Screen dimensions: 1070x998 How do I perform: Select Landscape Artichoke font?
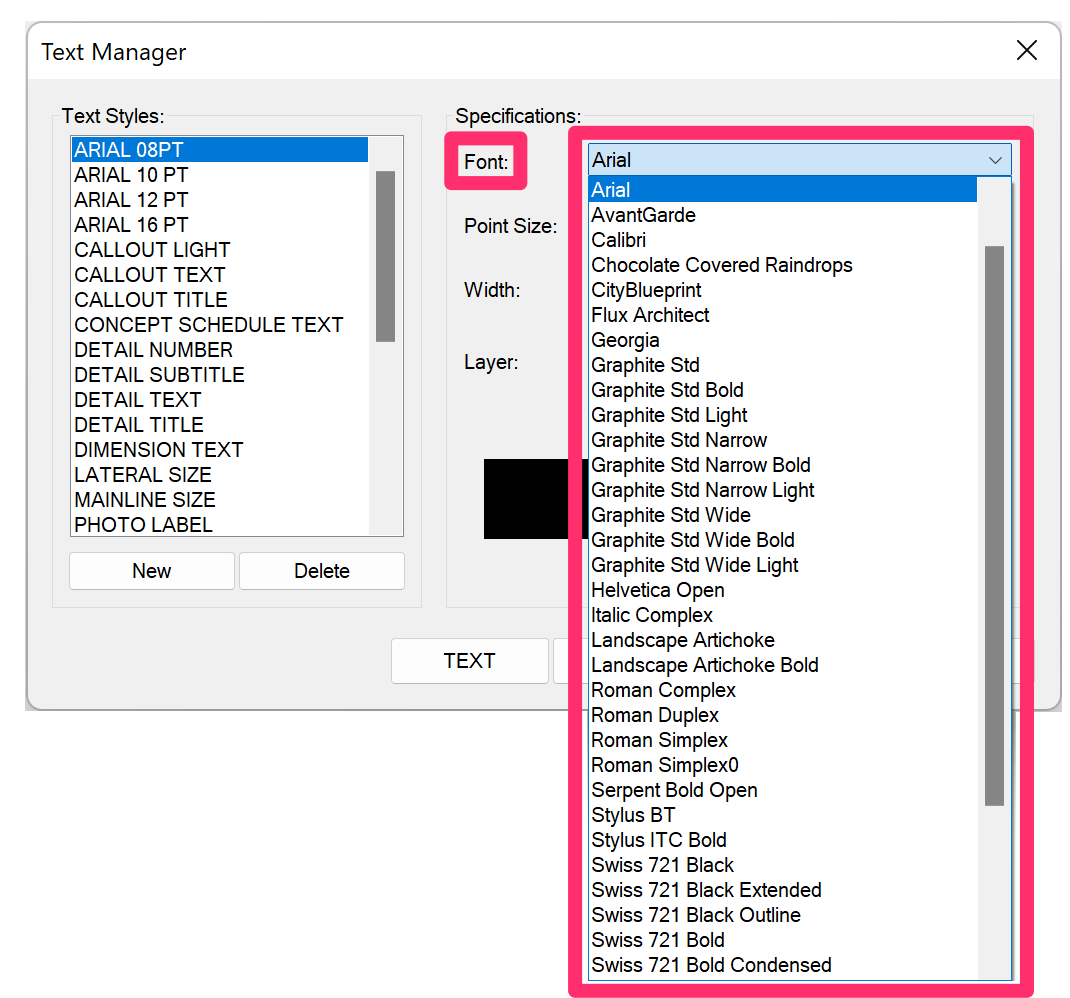pyautogui.click(x=783, y=640)
